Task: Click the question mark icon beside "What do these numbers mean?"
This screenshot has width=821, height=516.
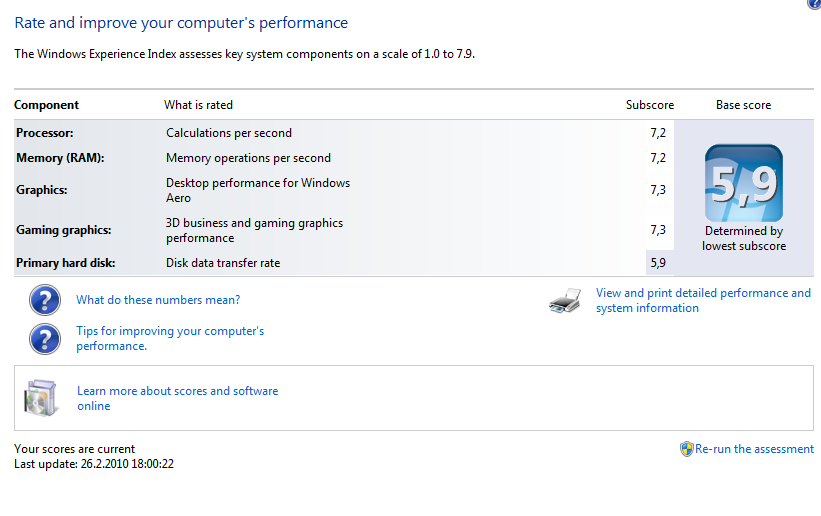Action: pyautogui.click(x=45, y=300)
